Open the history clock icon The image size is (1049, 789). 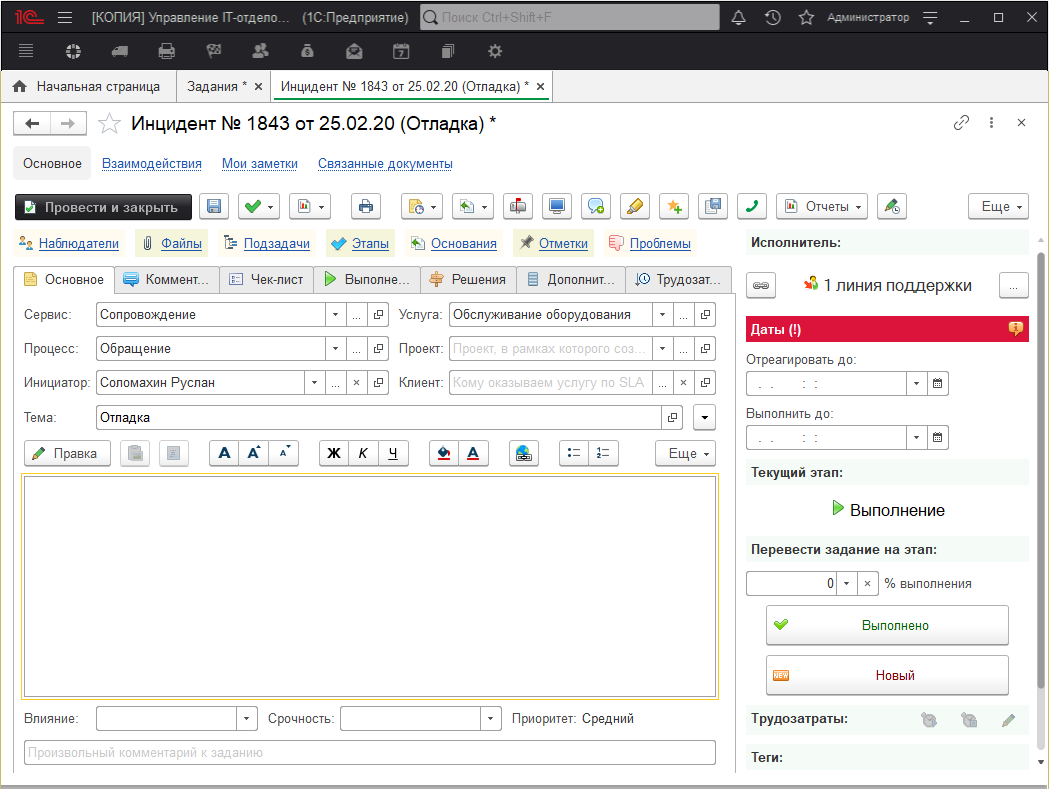pyautogui.click(x=772, y=18)
